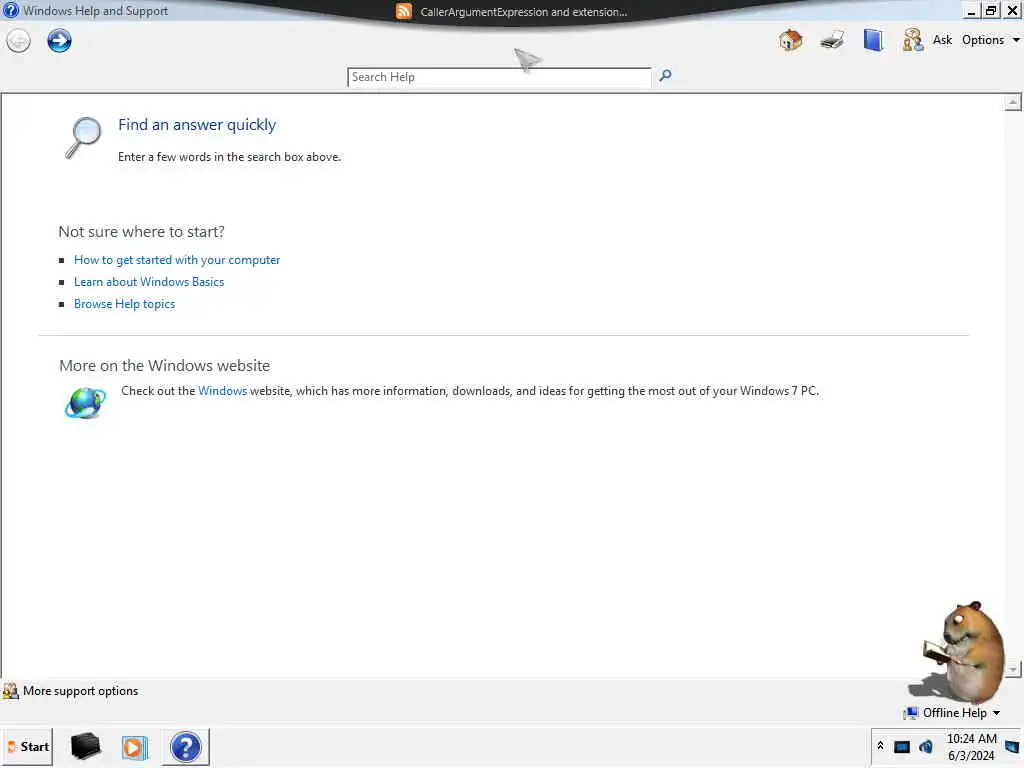
Task: Open the Options dropdown menu
Action: (990, 40)
